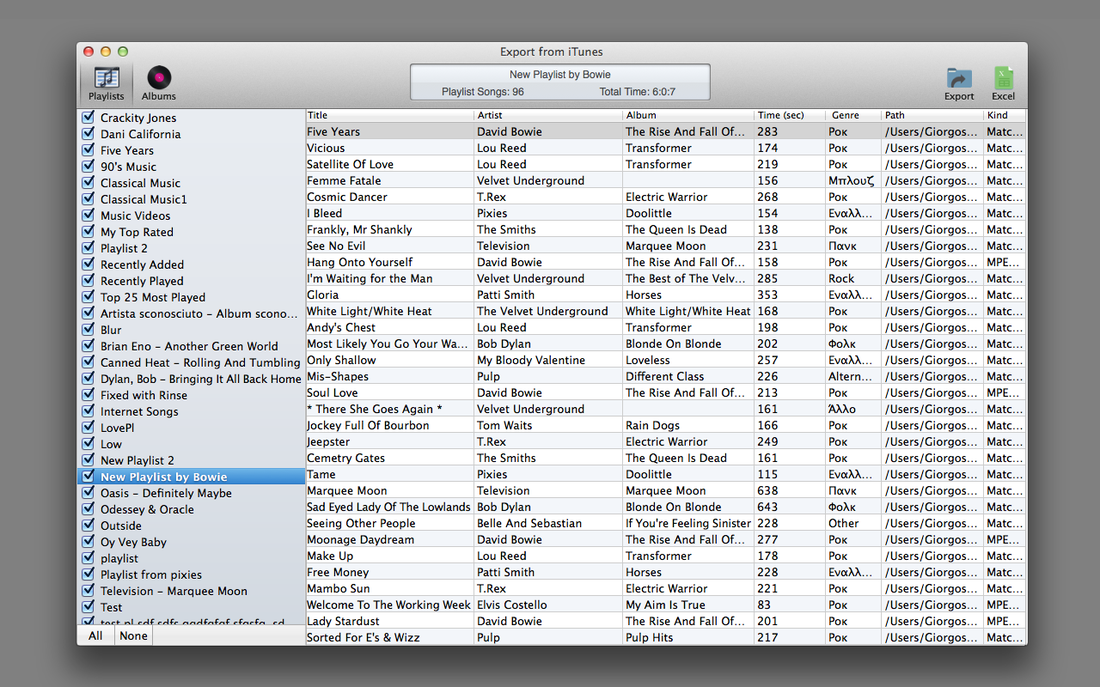Select the song Lady Stardust
This screenshot has height=687, width=1100.
click(342, 621)
